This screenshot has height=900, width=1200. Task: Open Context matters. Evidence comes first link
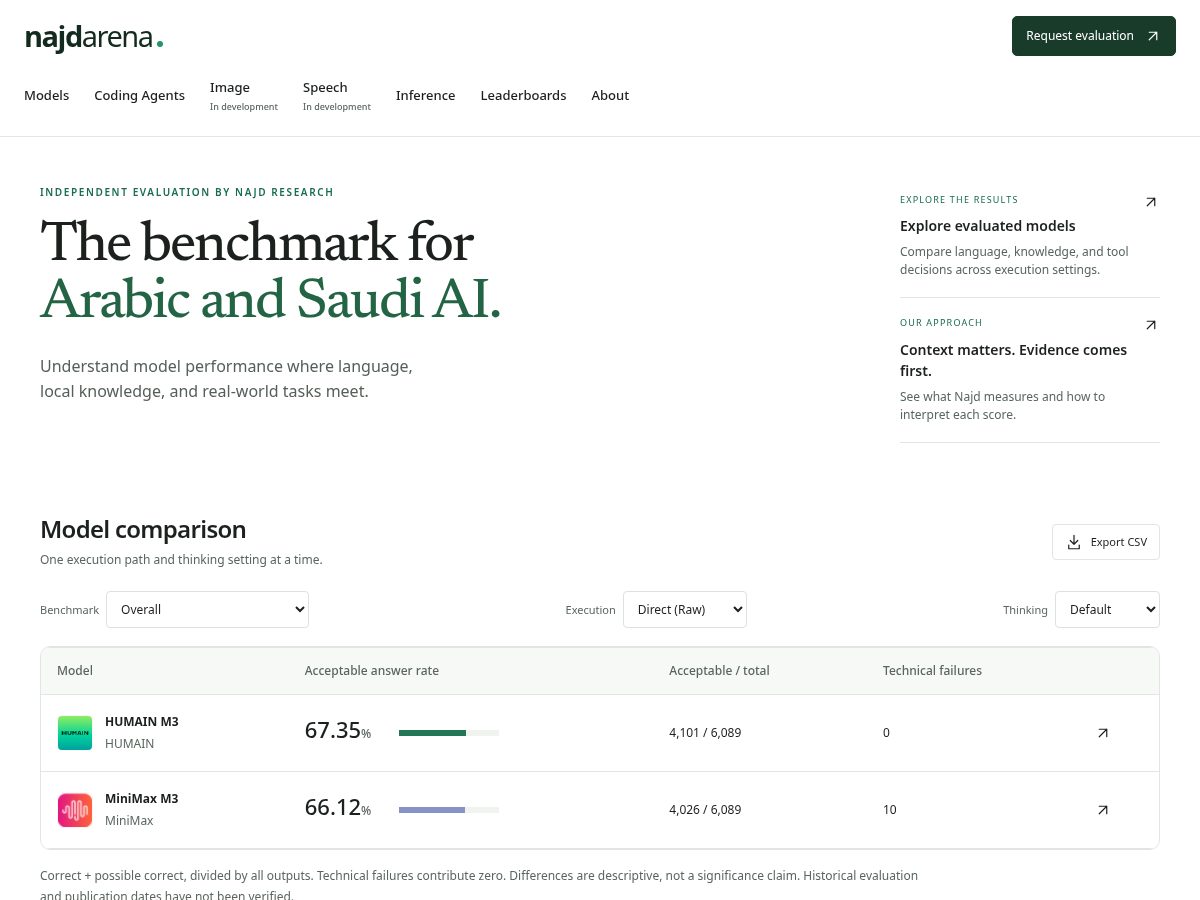coord(1014,360)
